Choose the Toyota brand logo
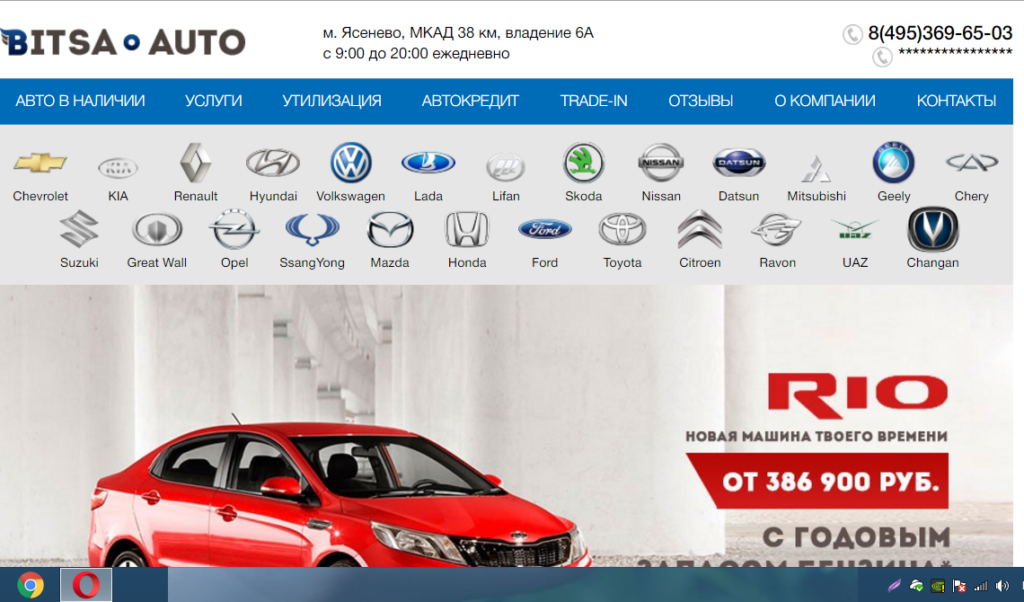The height and width of the screenshot is (602, 1024). [x=622, y=229]
